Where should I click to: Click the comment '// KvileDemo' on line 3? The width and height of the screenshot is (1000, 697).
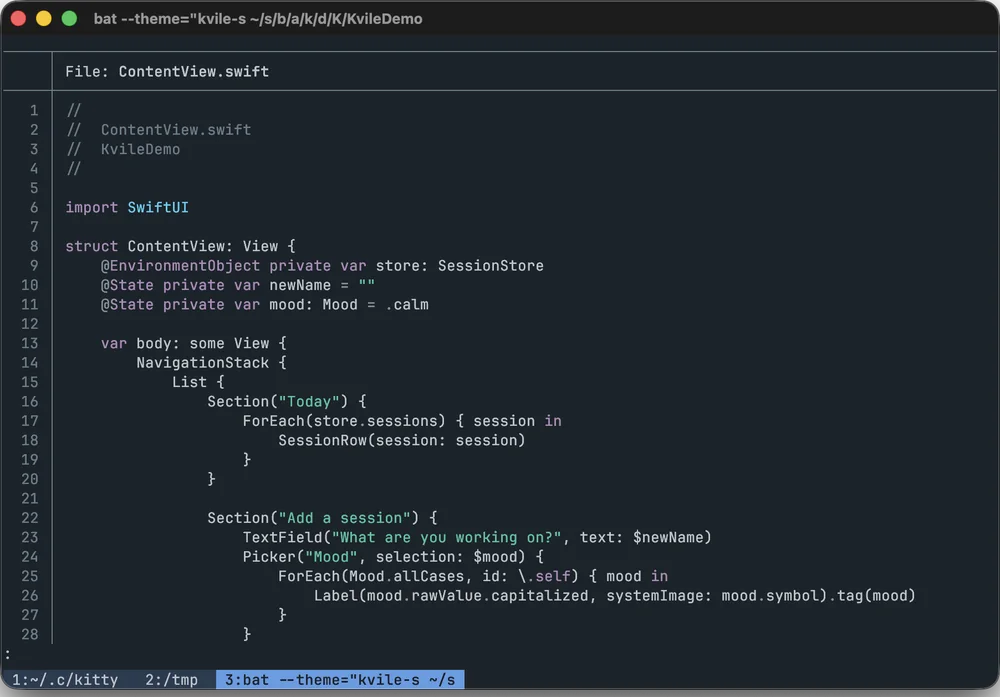pyautogui.click(x=123, y=149)
